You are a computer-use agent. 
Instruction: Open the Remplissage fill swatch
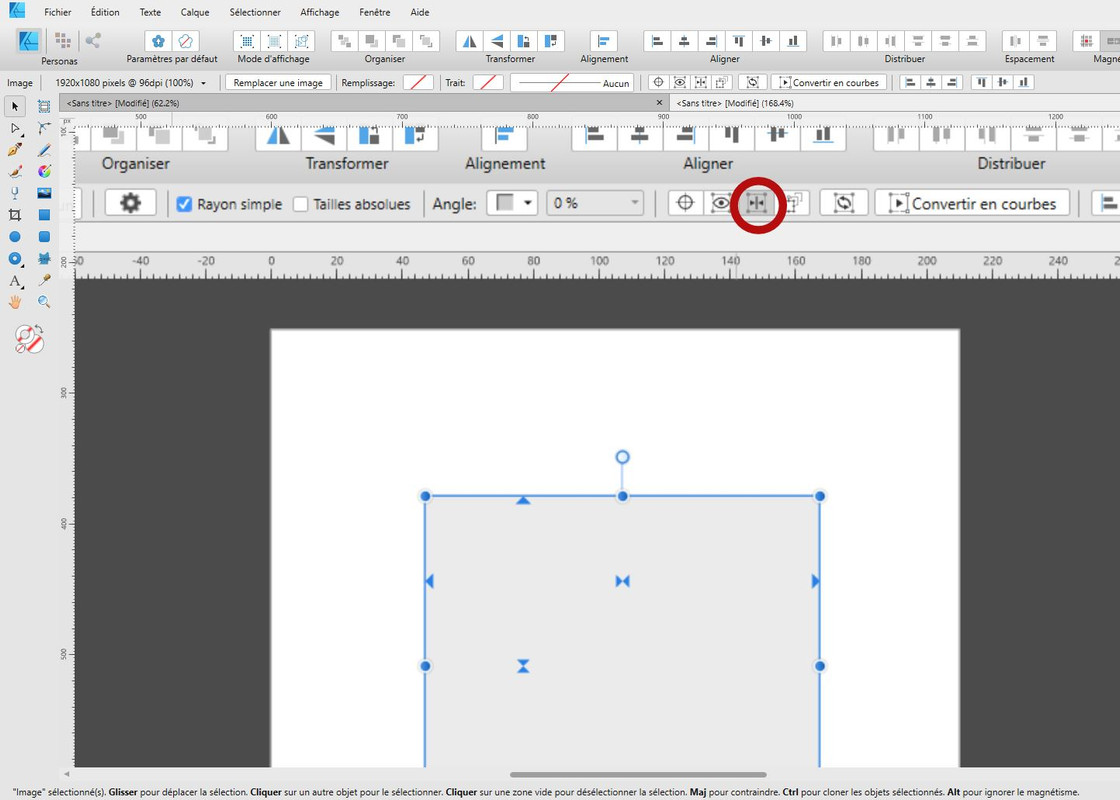418,82
